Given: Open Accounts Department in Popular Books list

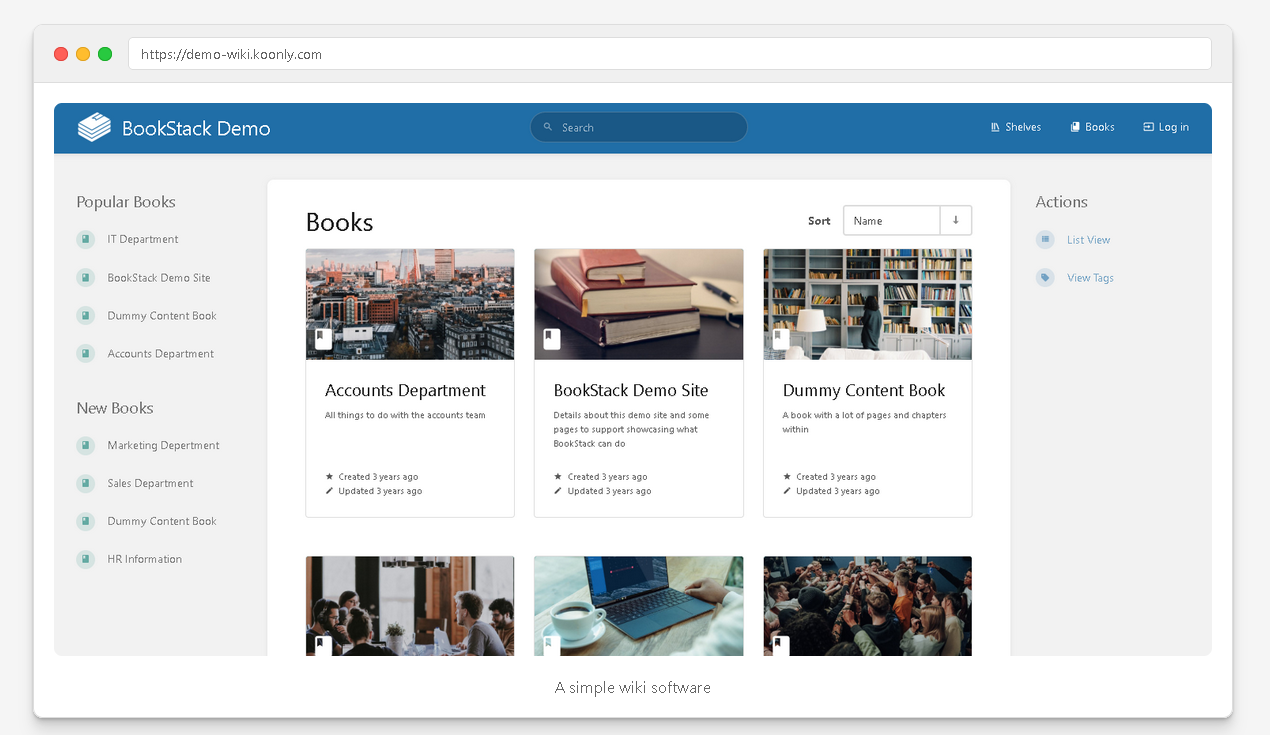Looking at the screenshot, I should click(161, 353).
